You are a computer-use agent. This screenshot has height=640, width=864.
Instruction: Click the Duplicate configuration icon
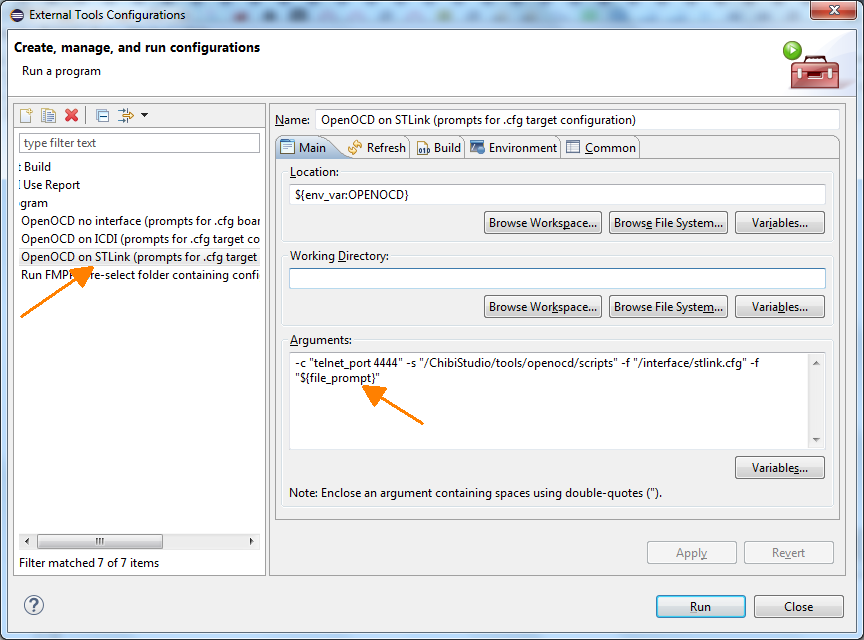[x=48, y=116]
